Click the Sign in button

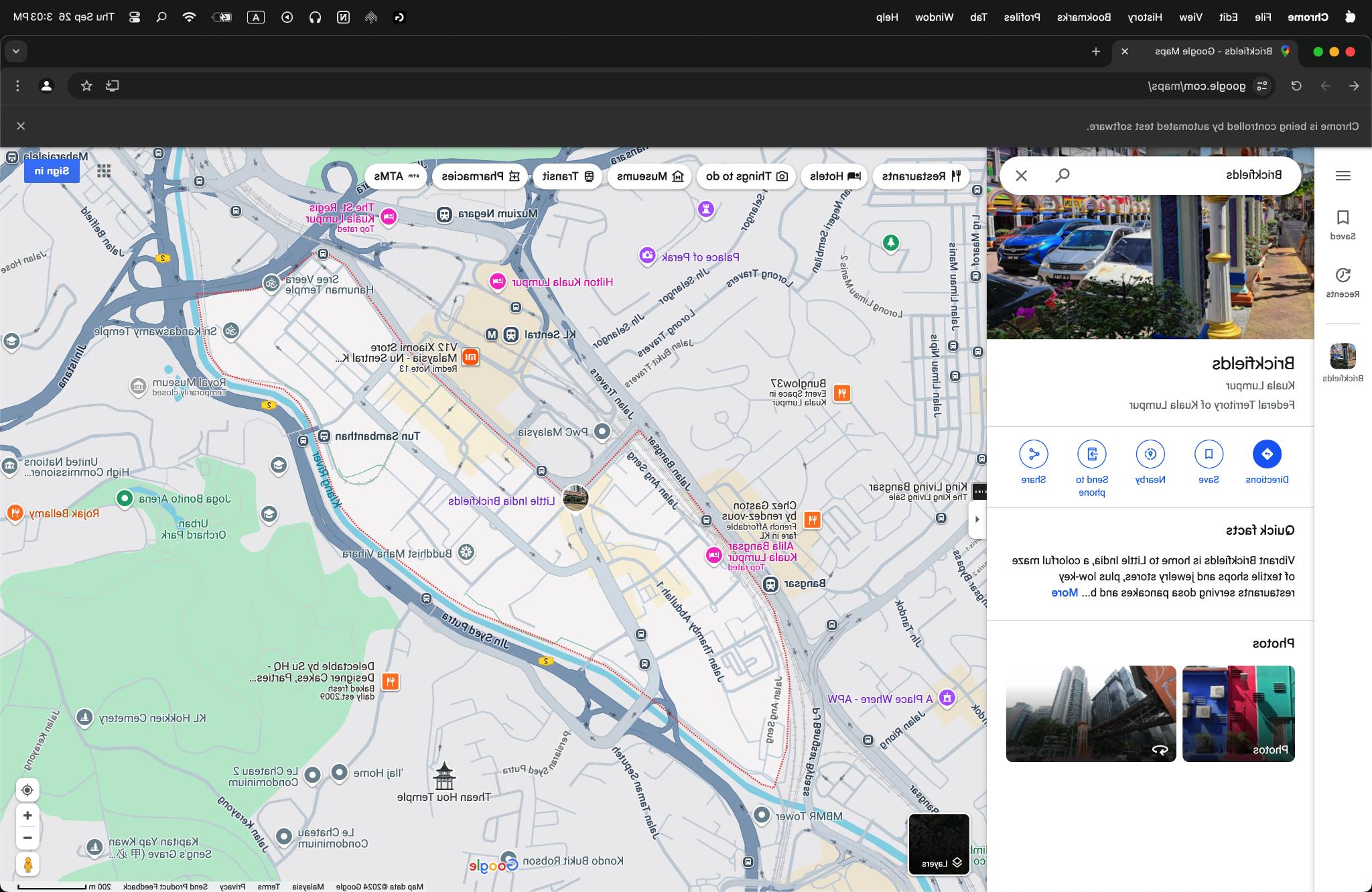click(52, 171)
